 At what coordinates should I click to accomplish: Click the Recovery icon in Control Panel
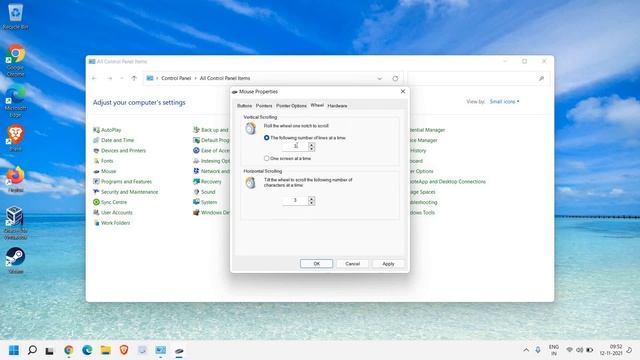pos(196,181)
